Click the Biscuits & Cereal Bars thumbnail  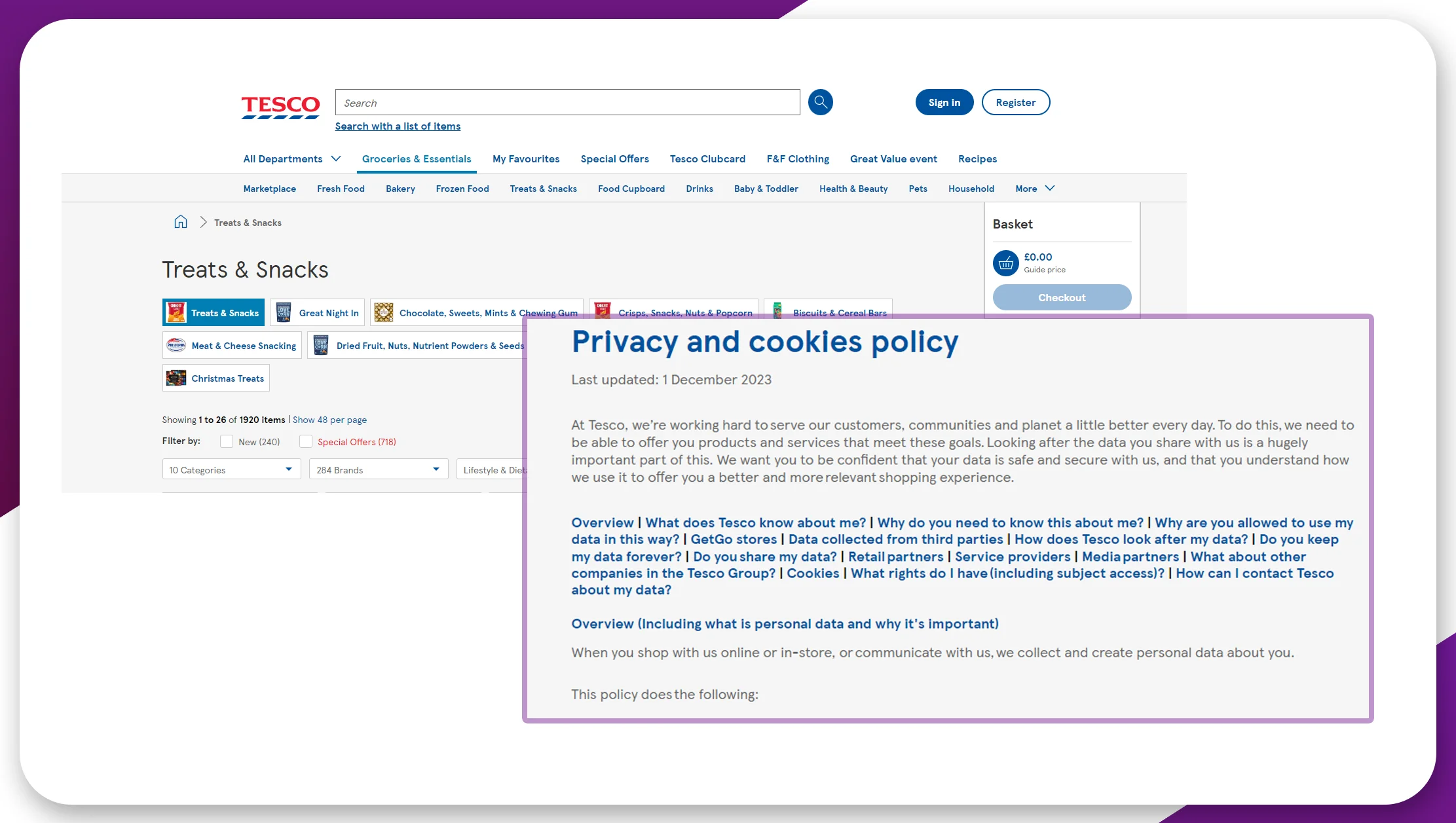[x=777, y=310]
